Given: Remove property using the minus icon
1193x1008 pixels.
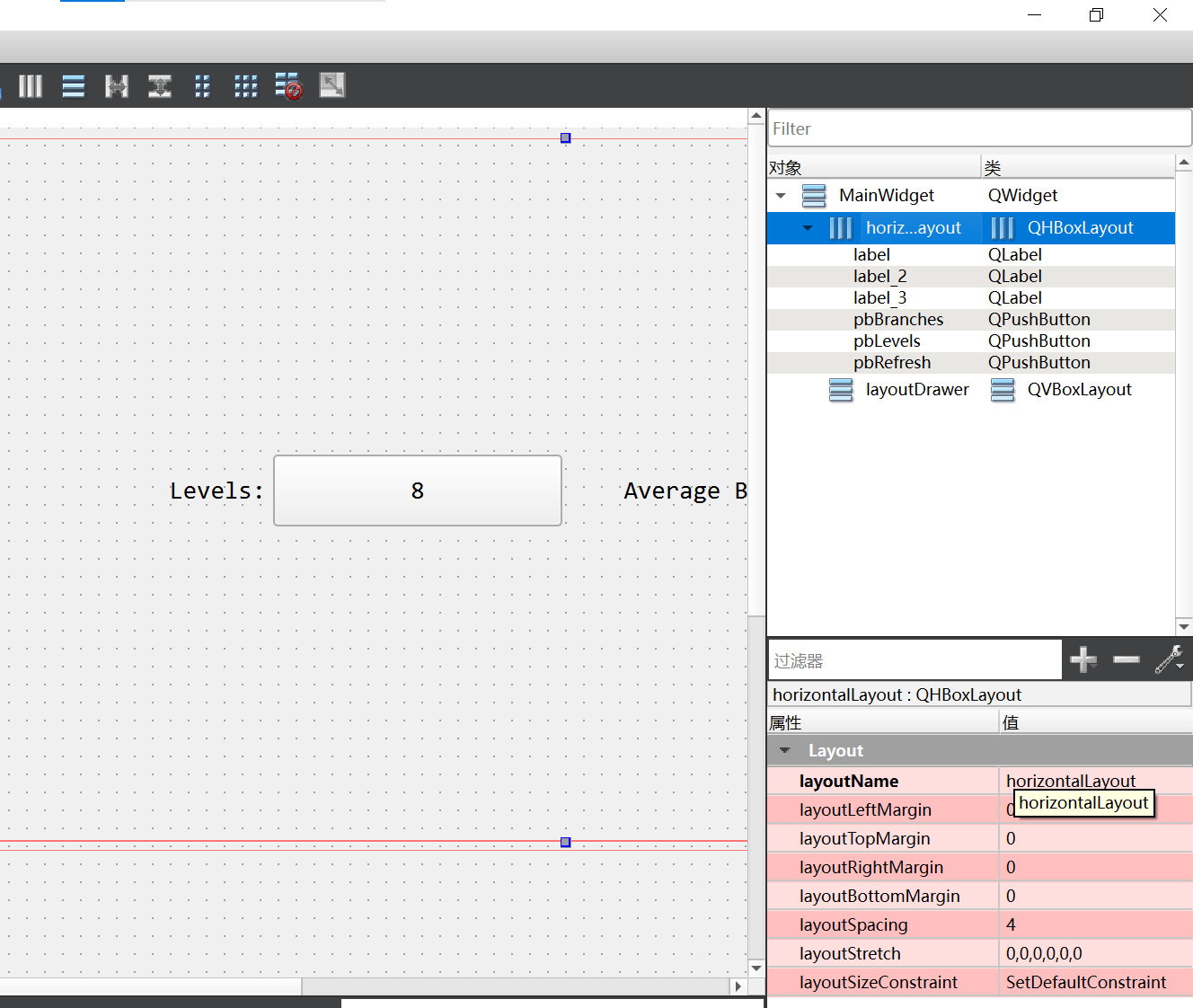Looking at the screenshot, I should tap(1127, 659).
